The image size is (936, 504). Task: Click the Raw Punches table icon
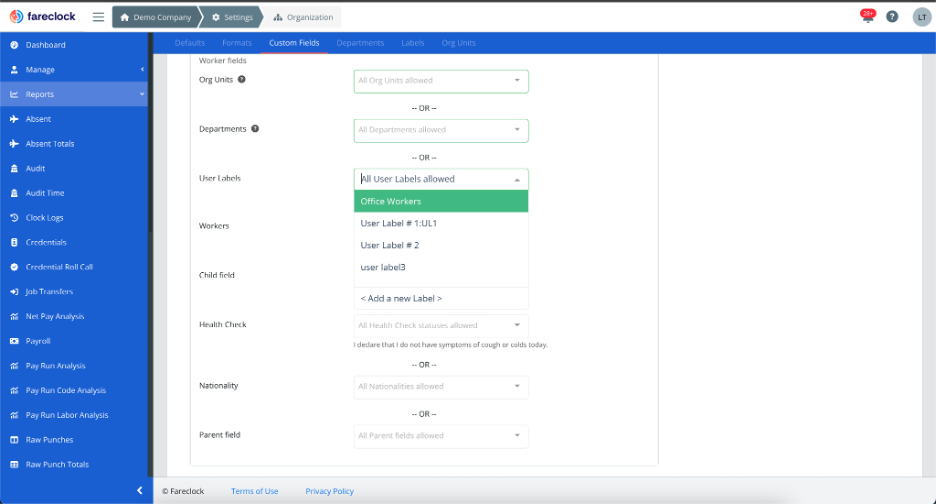14,440
